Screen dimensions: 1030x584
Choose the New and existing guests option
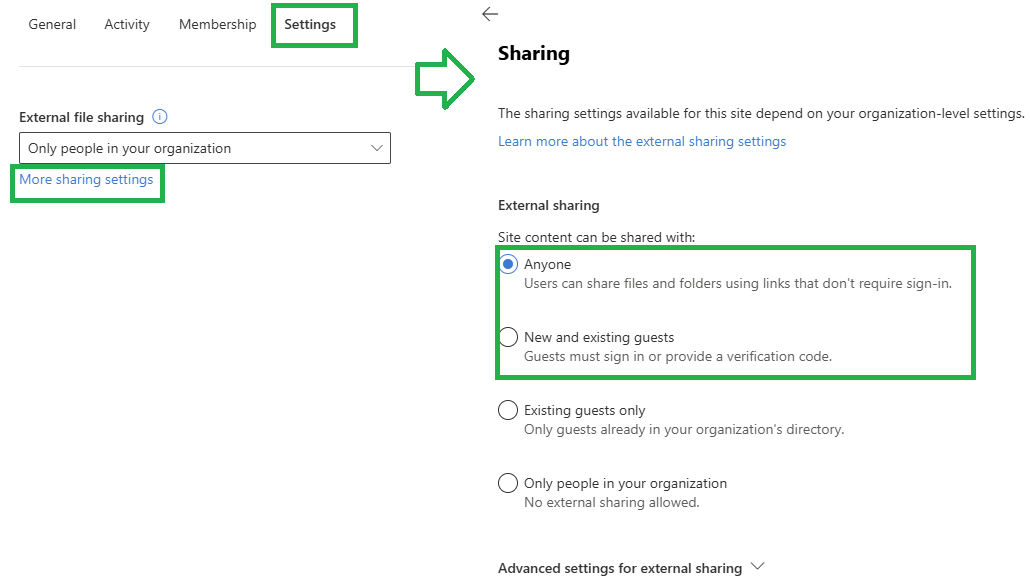508,337
